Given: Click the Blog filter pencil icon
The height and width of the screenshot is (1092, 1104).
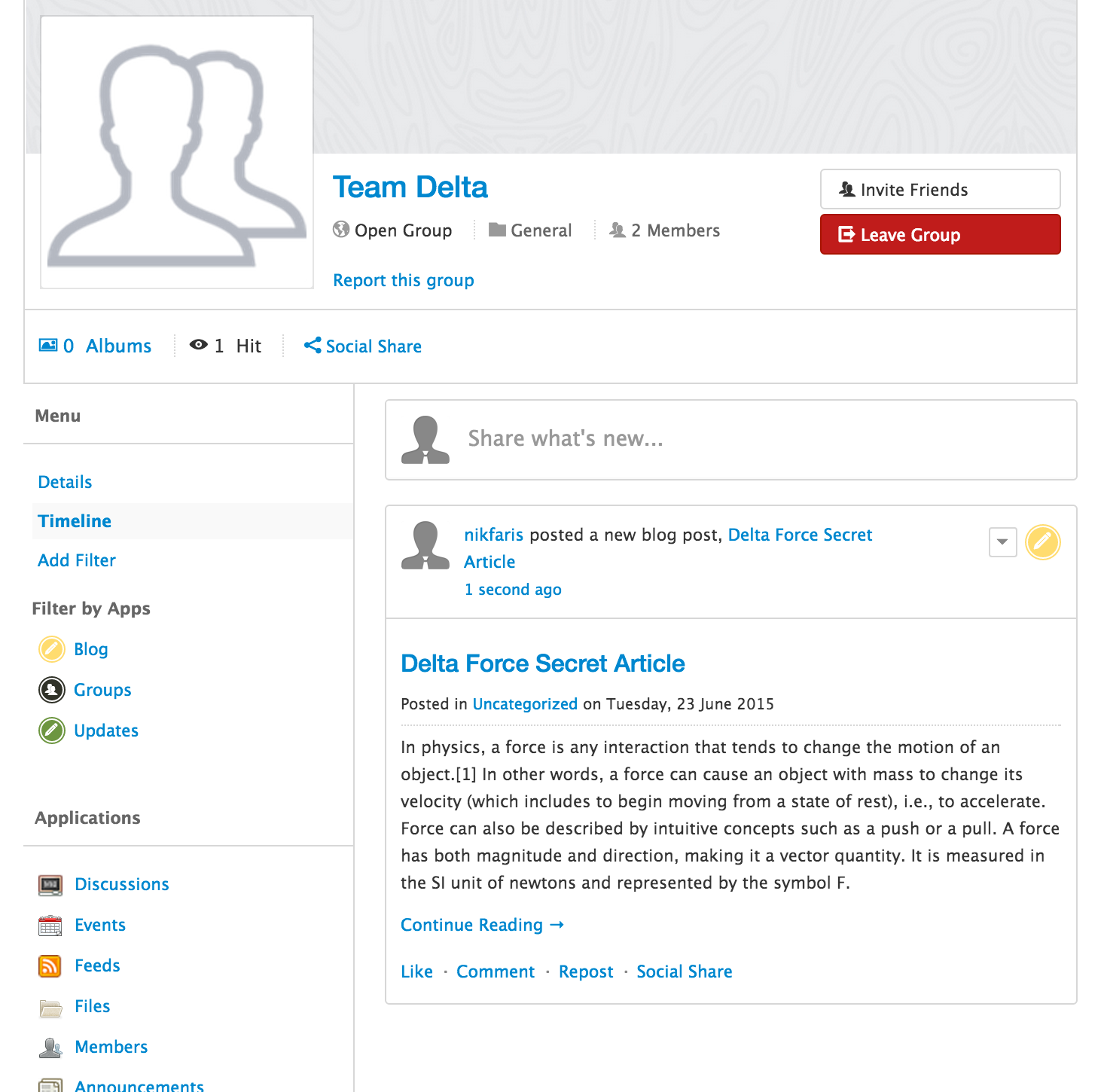Looking at the screenshot, I should click(x=52, y=649).
